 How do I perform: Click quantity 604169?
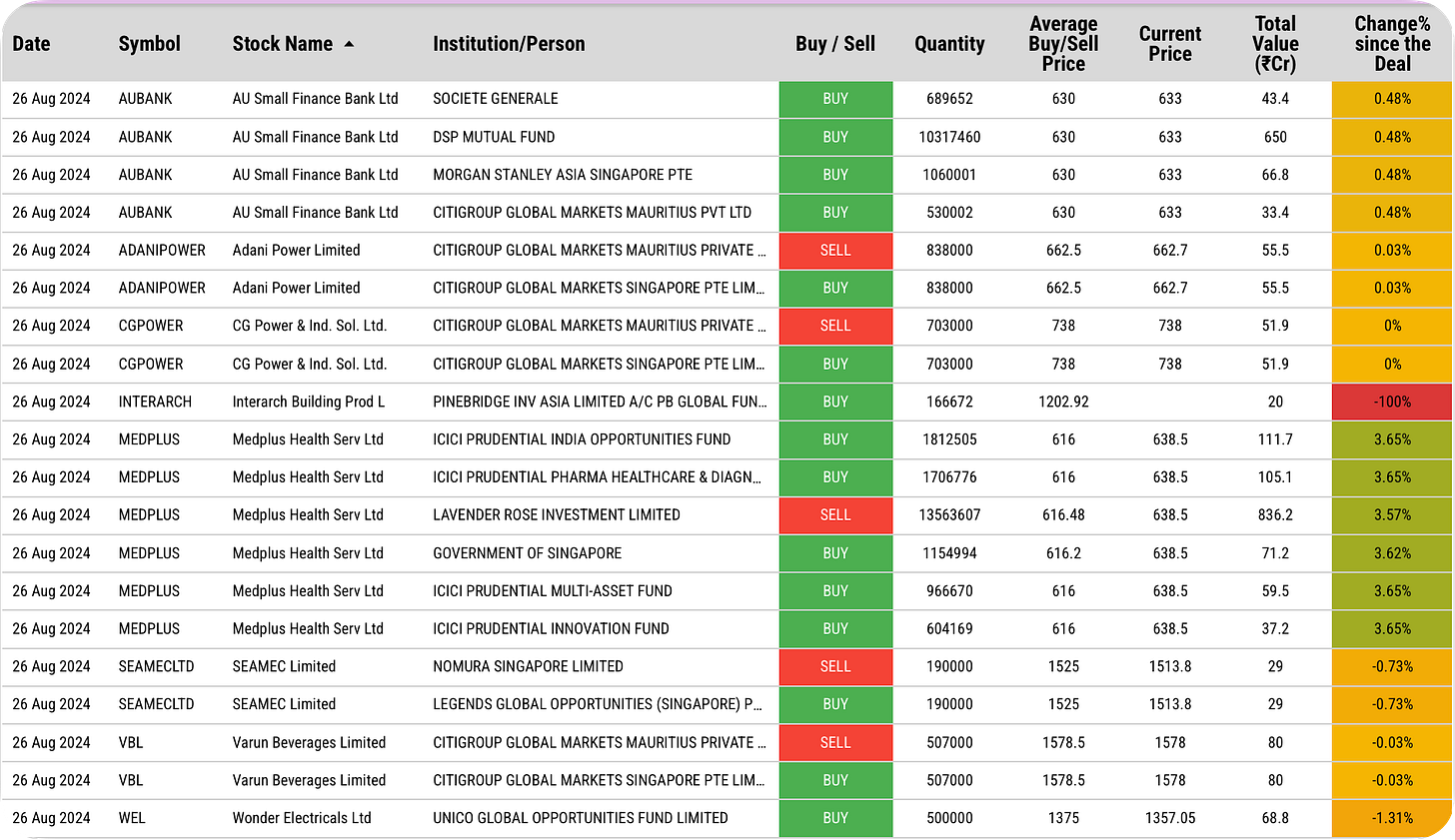coord(949,628)
